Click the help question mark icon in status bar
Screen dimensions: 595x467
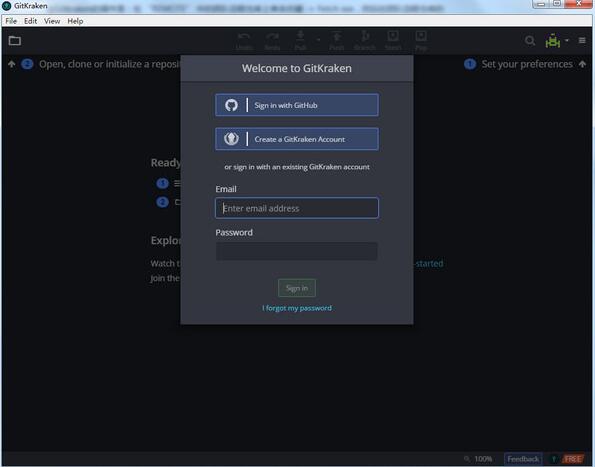point(554,459)
